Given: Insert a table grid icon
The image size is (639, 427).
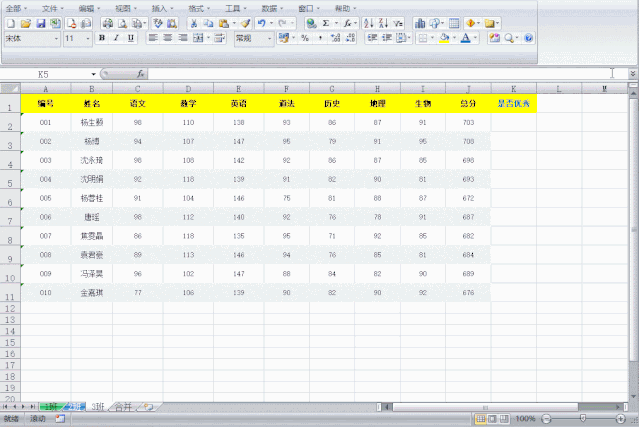Looking at the screenshot, I should [454, 24].
